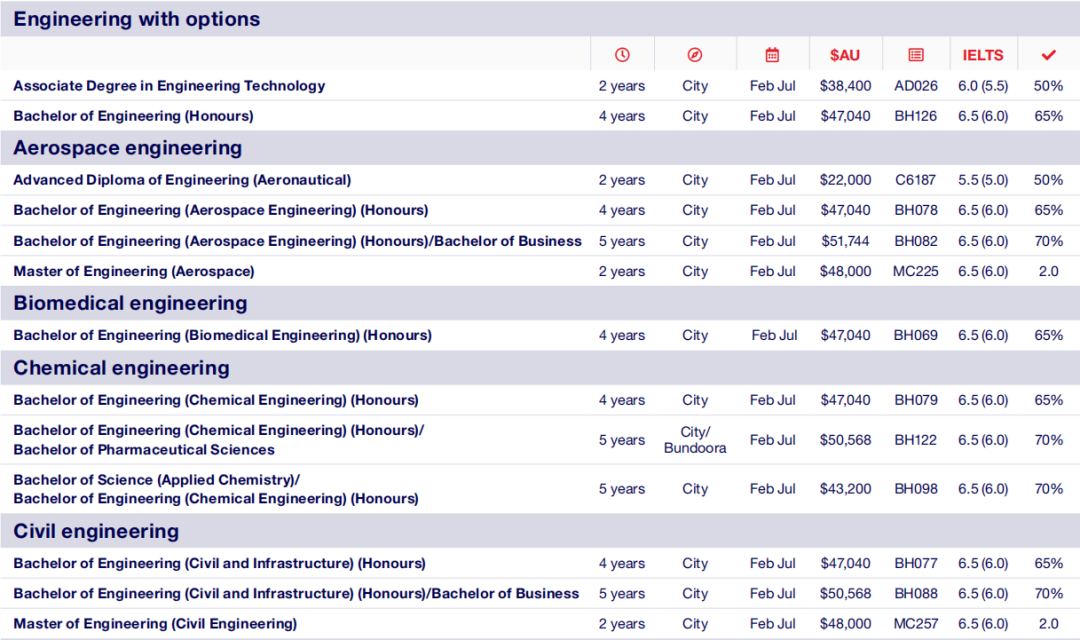This screenshot has width=1080, height=640.
Task: Click the 2.0 score in MC257 row
Action: click(1048, 624)
